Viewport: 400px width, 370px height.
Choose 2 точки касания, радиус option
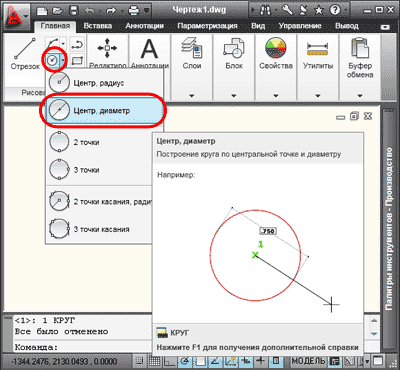point(99,202)
